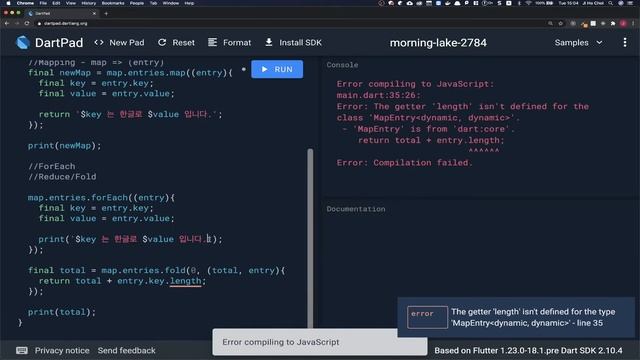Go back in browser history
The width and height of the screenshot is (640, 360).
point(7,23)
